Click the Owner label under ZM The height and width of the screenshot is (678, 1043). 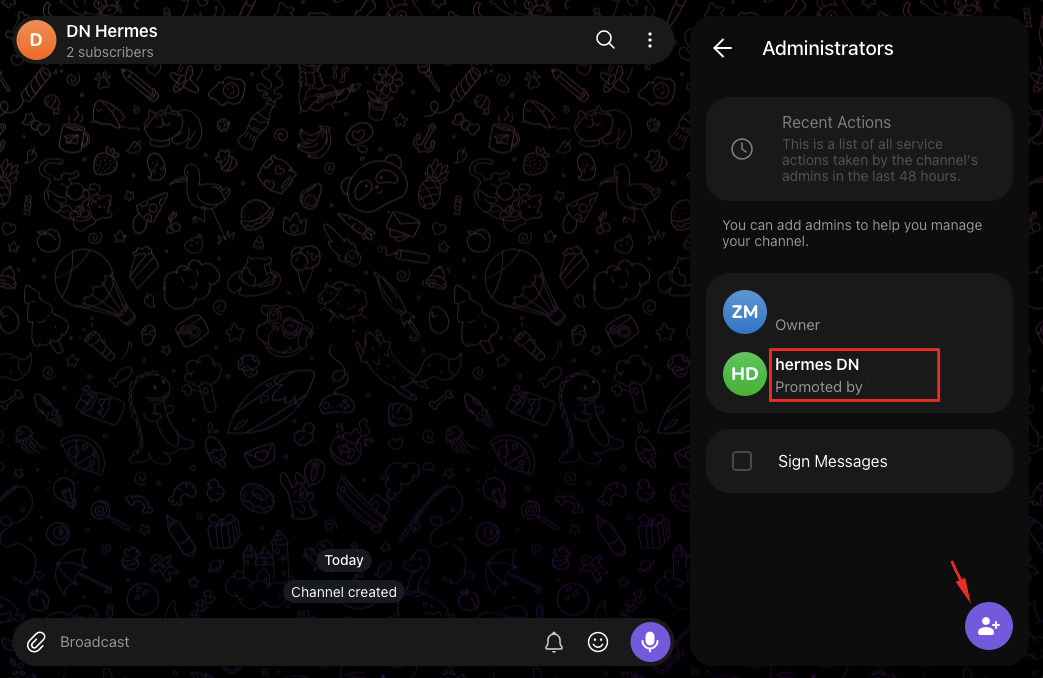tap(797, 325)
